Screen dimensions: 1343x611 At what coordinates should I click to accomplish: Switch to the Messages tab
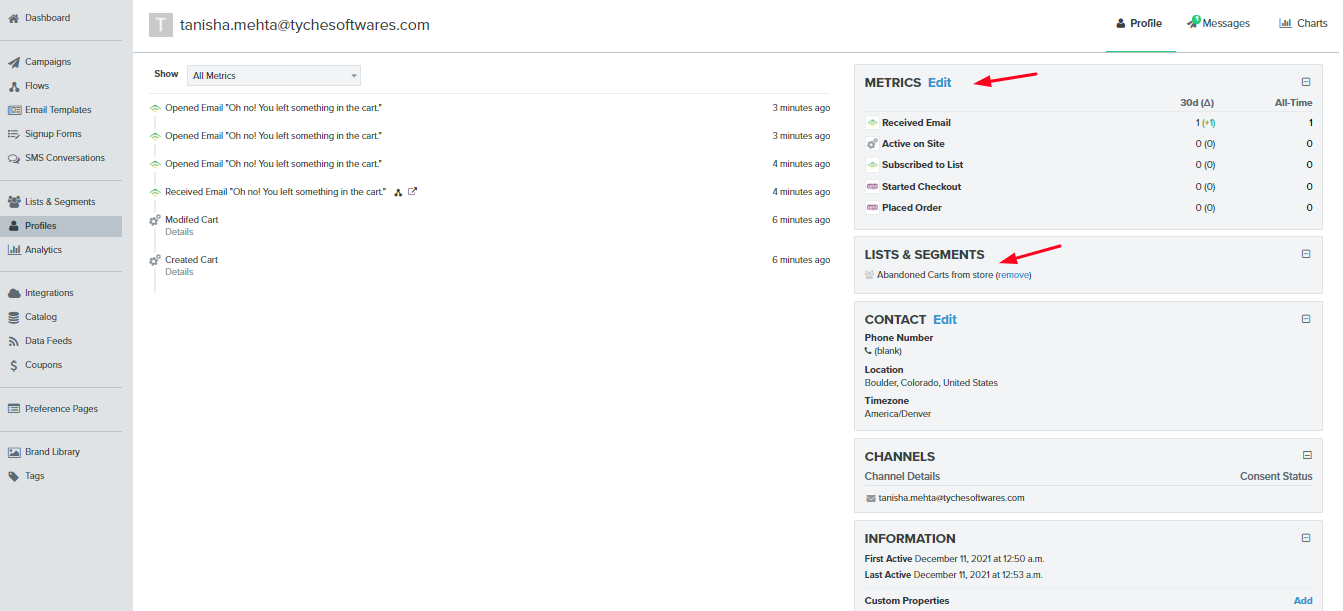(x=1218, y=23)
